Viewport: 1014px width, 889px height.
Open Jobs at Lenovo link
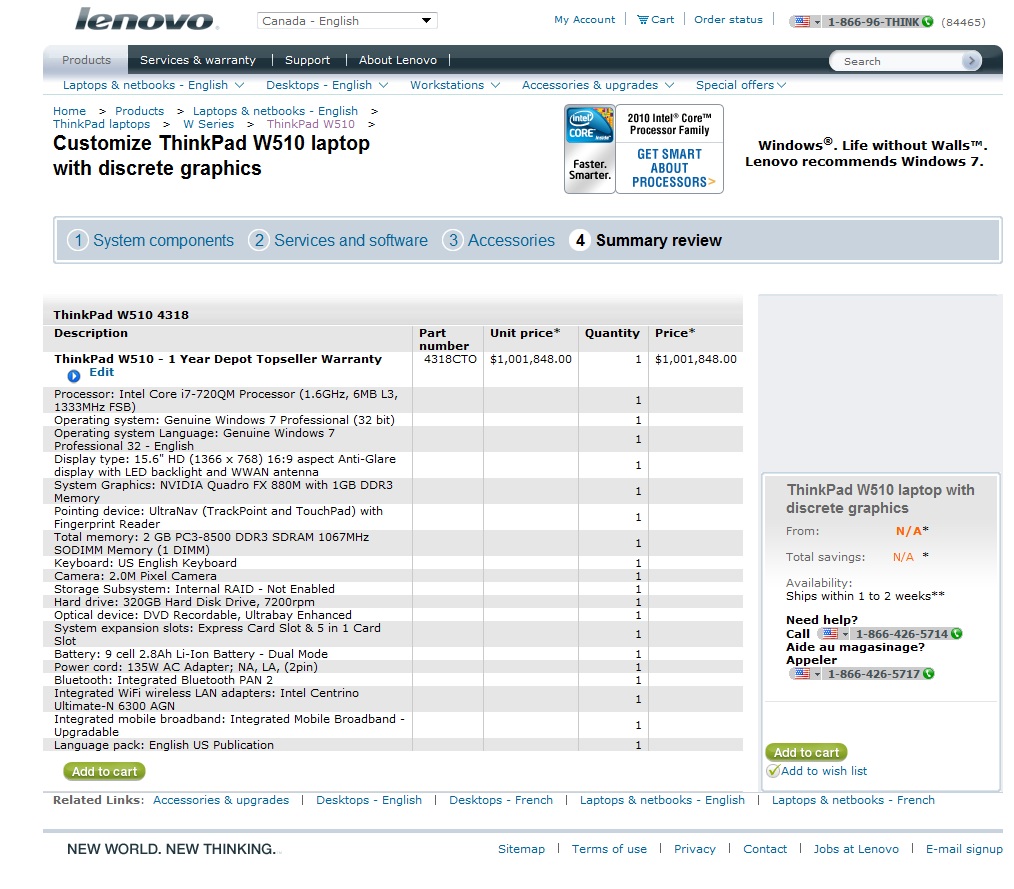(x=856, y=849)
